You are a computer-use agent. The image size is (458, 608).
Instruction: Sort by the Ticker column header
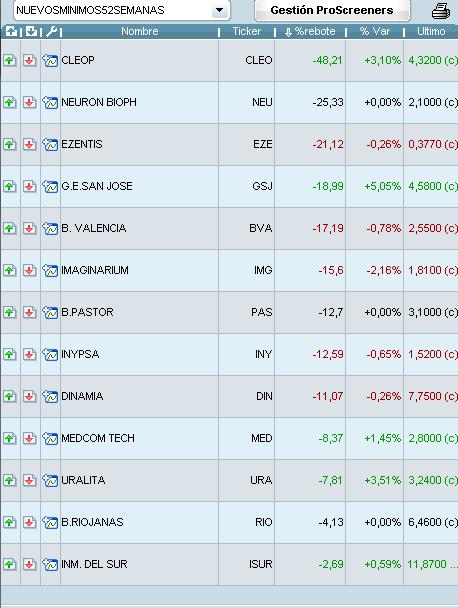247,31
